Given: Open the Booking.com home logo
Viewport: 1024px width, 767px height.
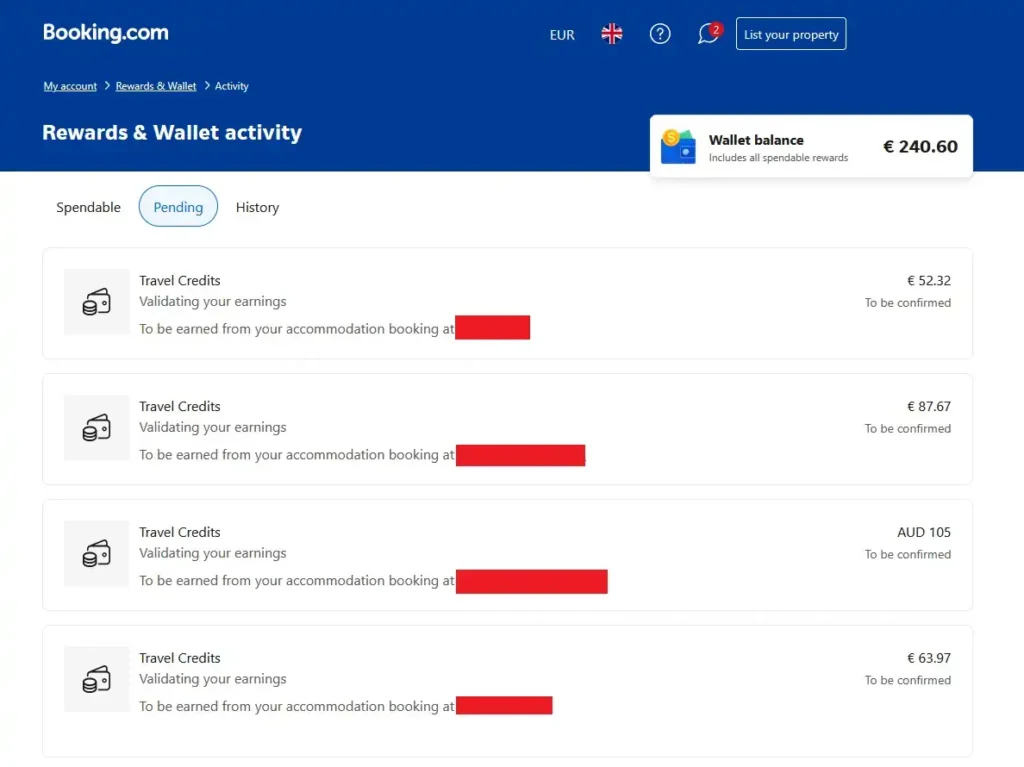Looking at the screenshot, I should tap(106, 33).
